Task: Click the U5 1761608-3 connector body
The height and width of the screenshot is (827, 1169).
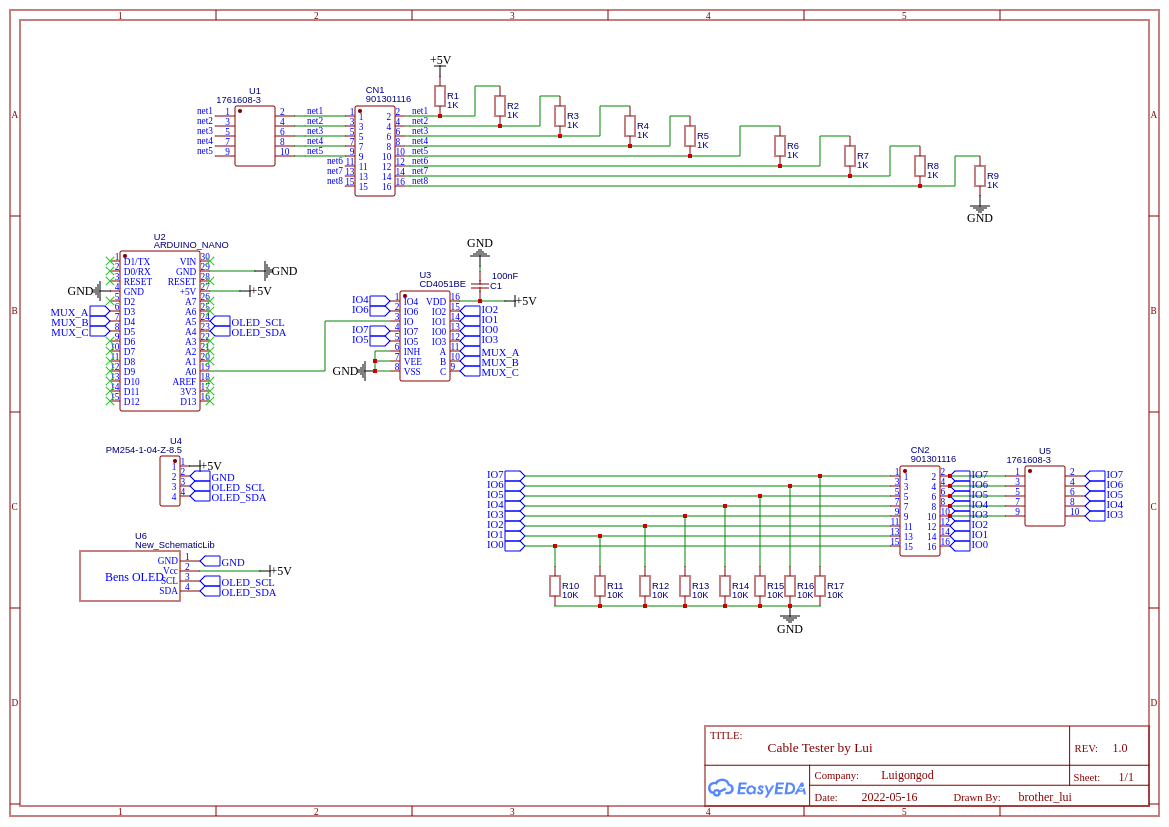Action: pyautogui.click(x=1044, y=497)
